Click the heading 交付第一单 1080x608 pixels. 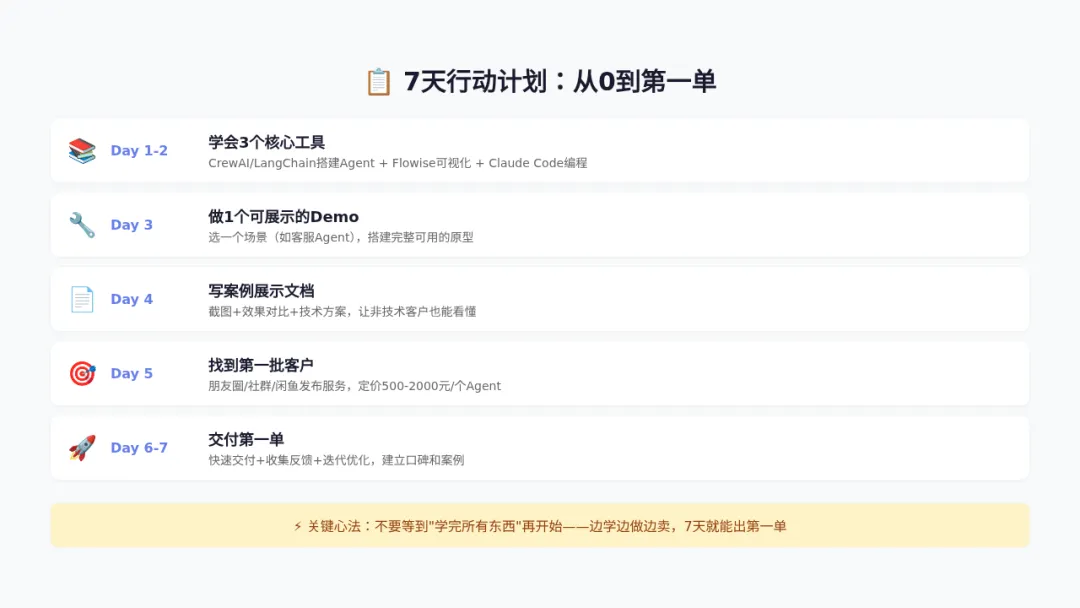coord(246,439)
